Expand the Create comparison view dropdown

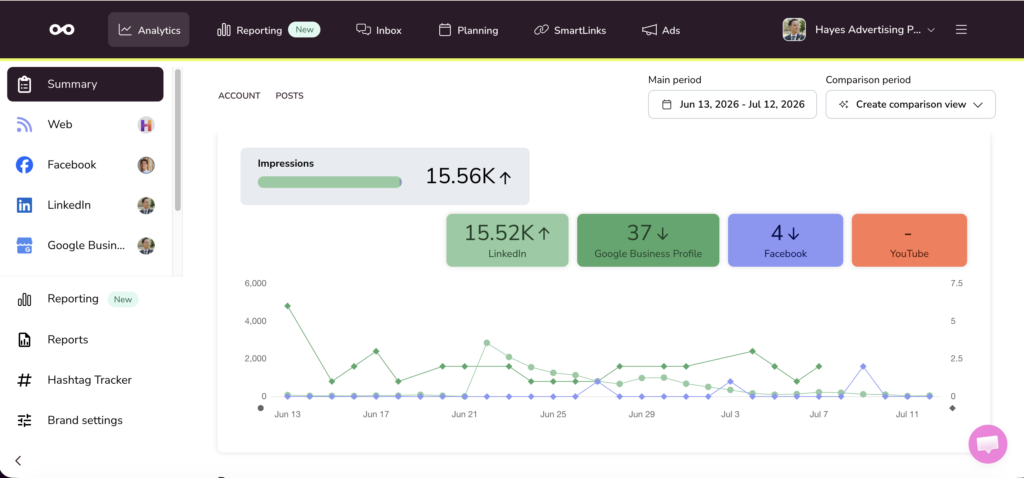[910, 104]
